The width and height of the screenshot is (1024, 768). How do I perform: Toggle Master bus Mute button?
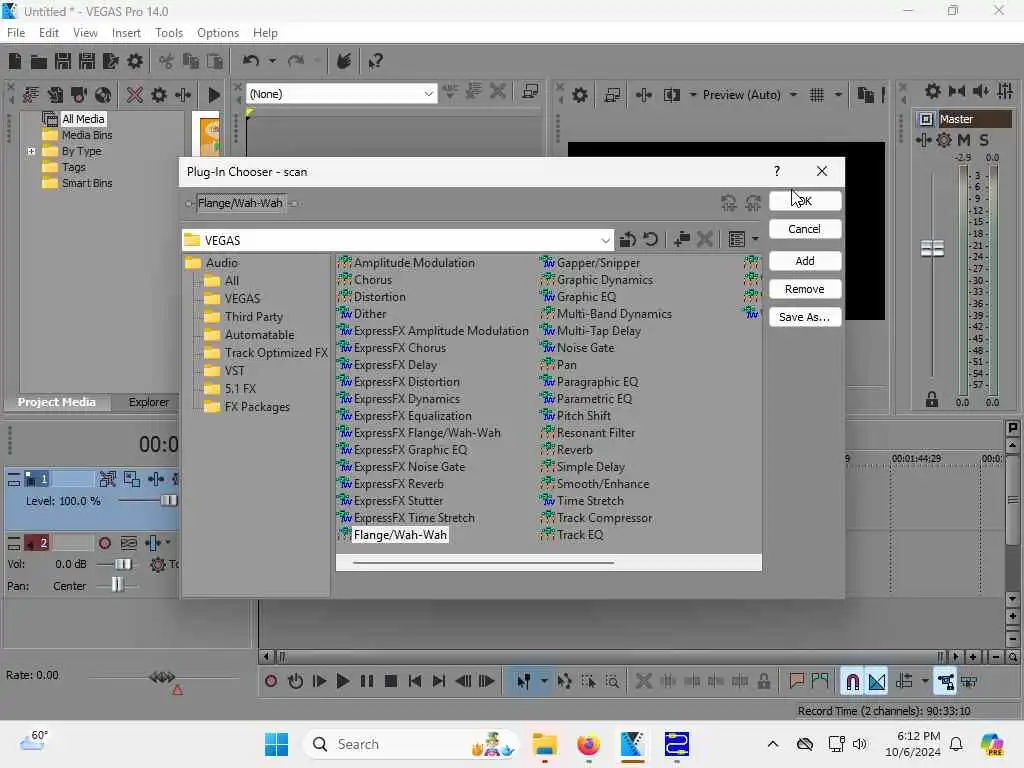pos(964,140)
